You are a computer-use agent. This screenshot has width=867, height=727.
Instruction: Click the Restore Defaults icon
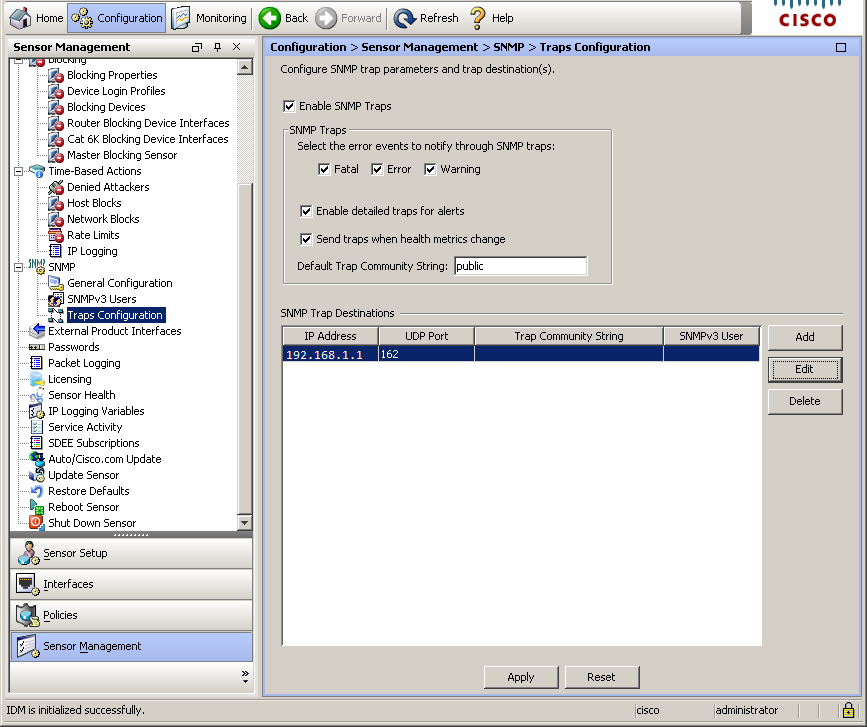[37, 491]
